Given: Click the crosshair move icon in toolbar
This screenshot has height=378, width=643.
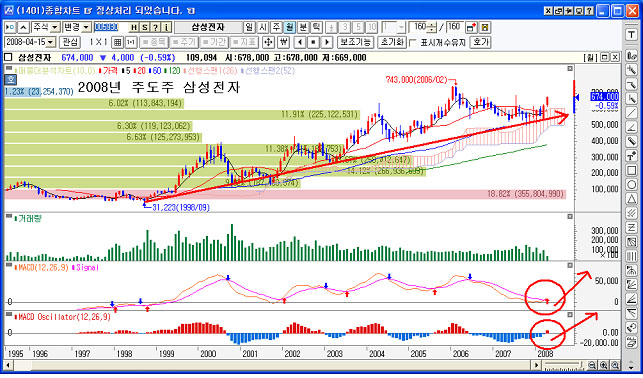Looking at the screenshot, I should point(268,42).
